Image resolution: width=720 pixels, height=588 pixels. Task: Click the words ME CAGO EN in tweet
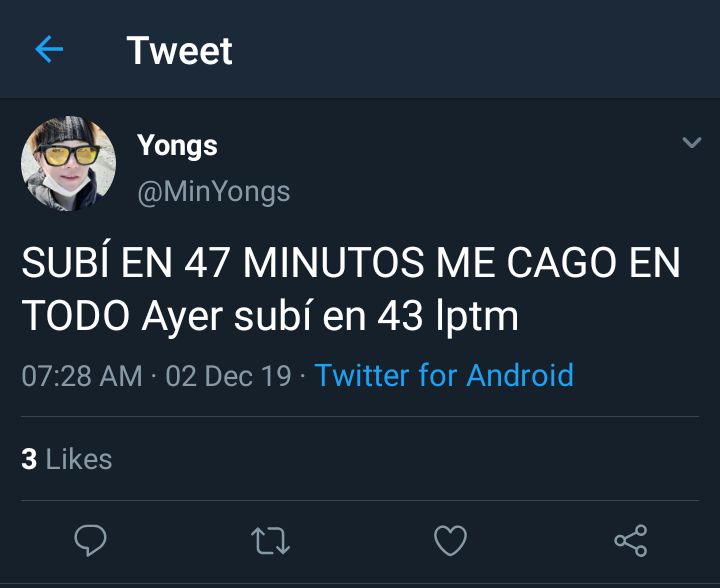point(558,263)
